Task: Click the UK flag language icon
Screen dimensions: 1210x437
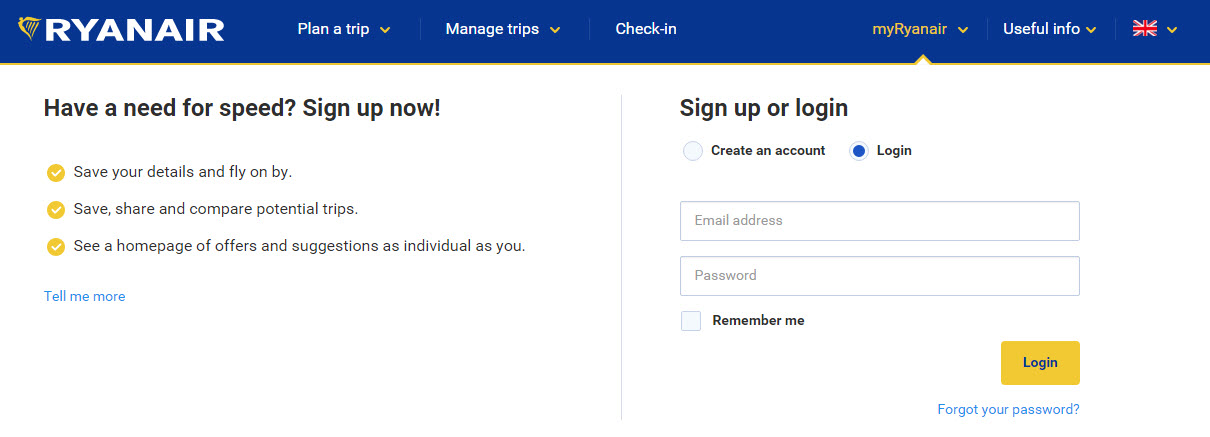Action: [1144, 29]
